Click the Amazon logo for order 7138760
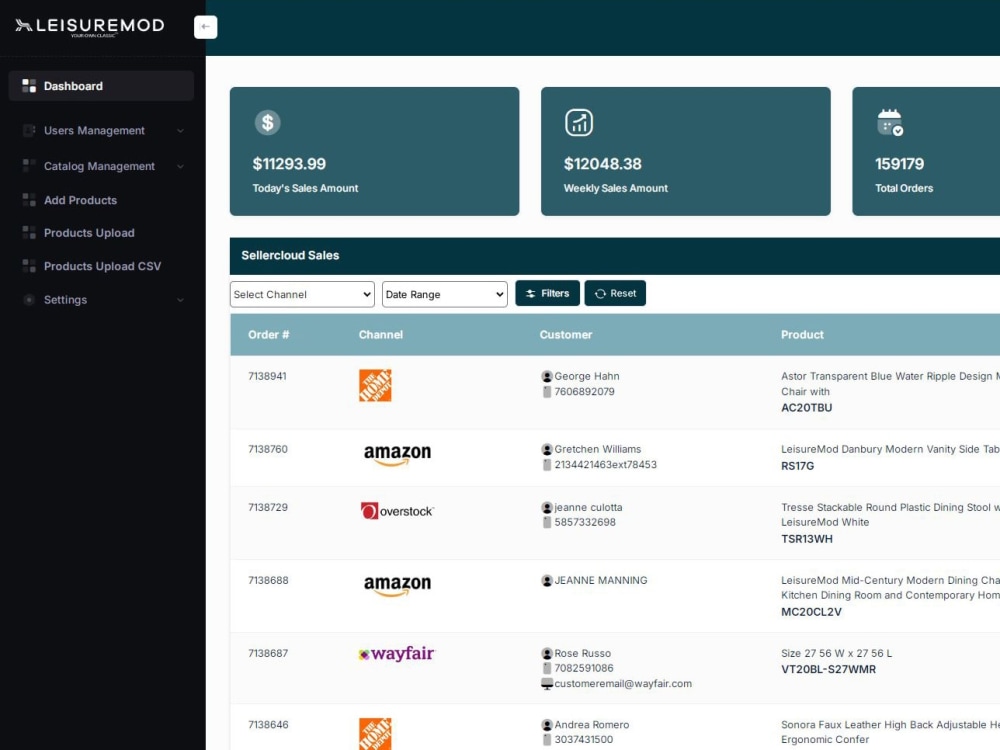Viewport: 1000px width, 750px height. pyautogui.click(x=397, y=455)
